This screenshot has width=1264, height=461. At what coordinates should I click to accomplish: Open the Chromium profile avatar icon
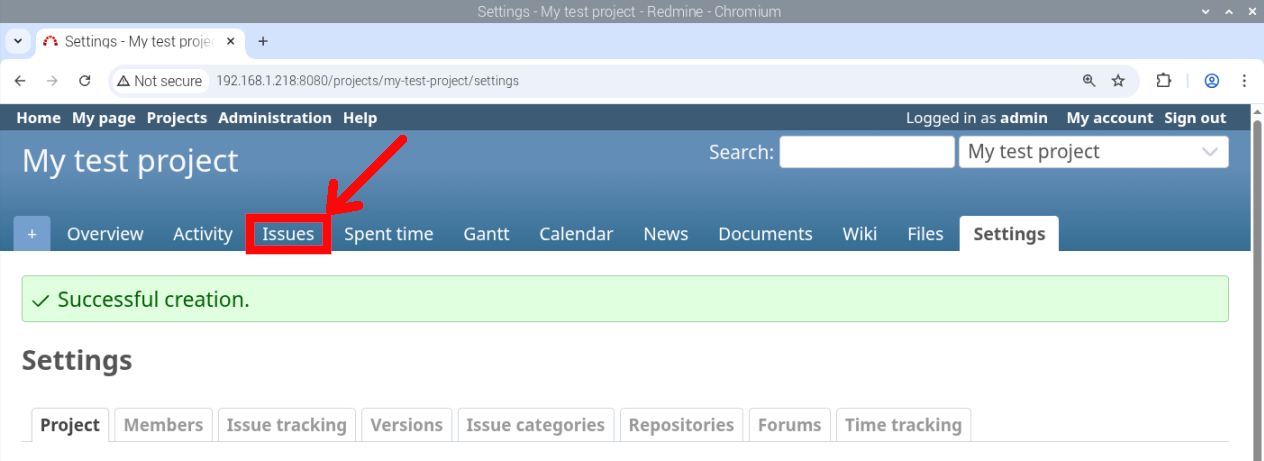coord(1212,81)
